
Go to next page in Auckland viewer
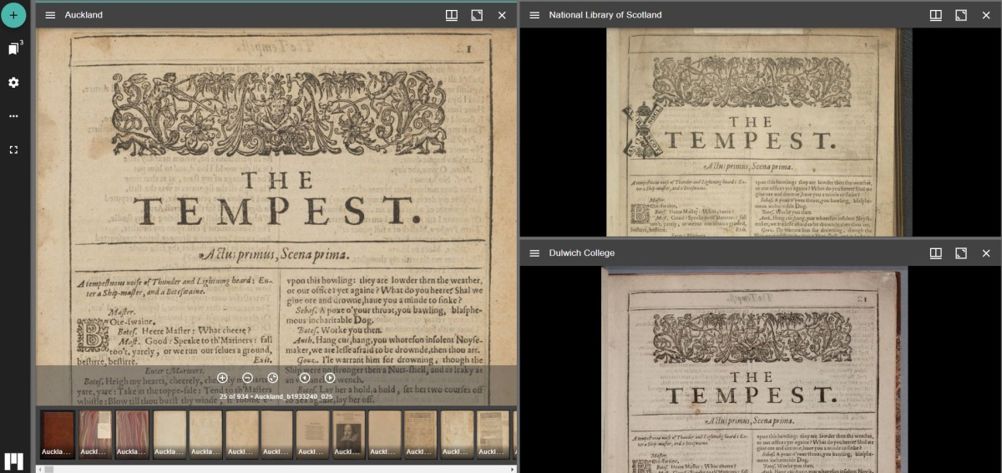[x=330, y=378]
